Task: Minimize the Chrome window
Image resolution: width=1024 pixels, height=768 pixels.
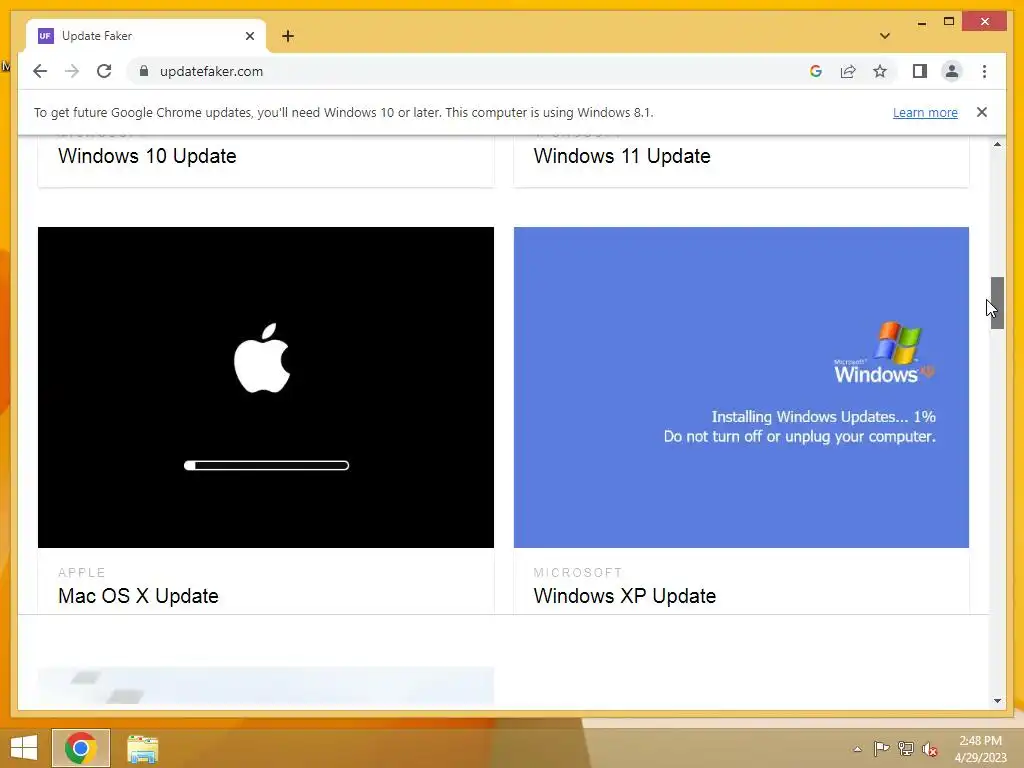Action: (921, 22)
